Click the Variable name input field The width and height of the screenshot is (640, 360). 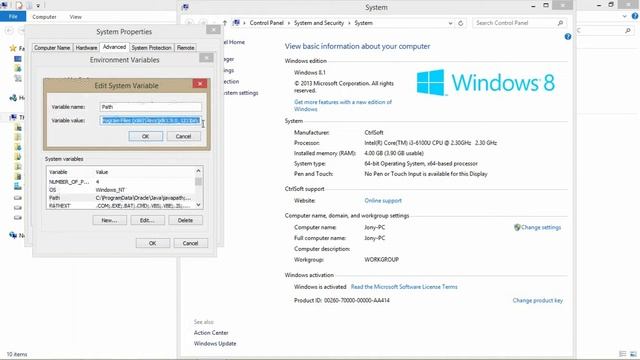150,107
